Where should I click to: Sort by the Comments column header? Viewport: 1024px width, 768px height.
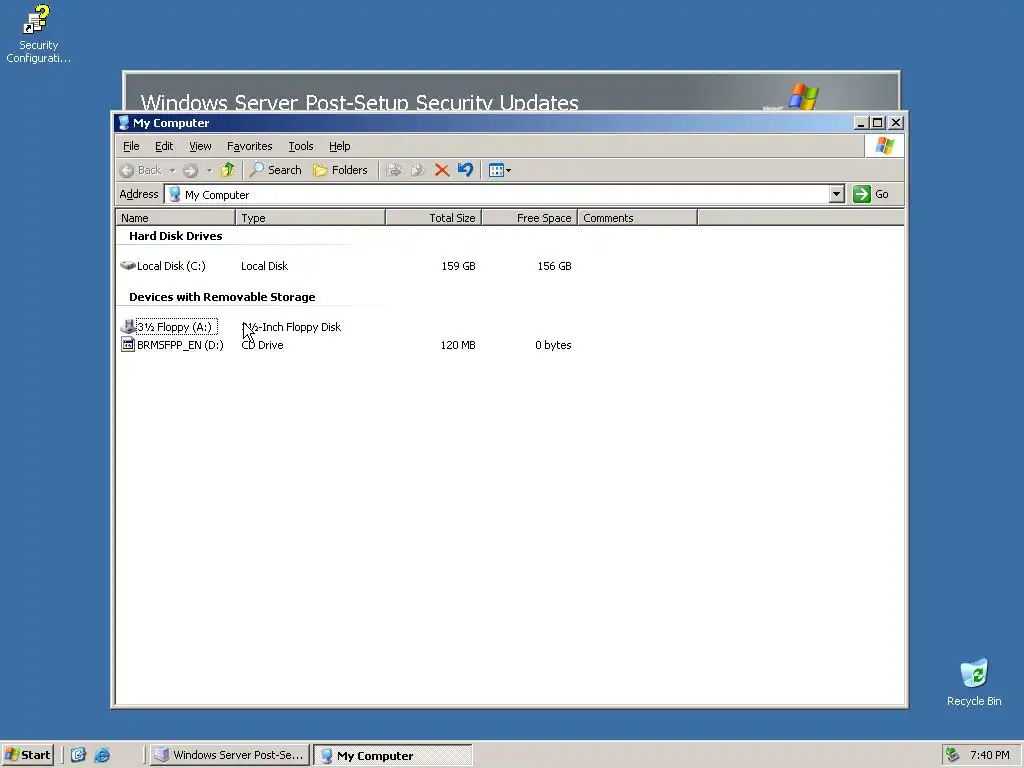[x=637, y=217]
